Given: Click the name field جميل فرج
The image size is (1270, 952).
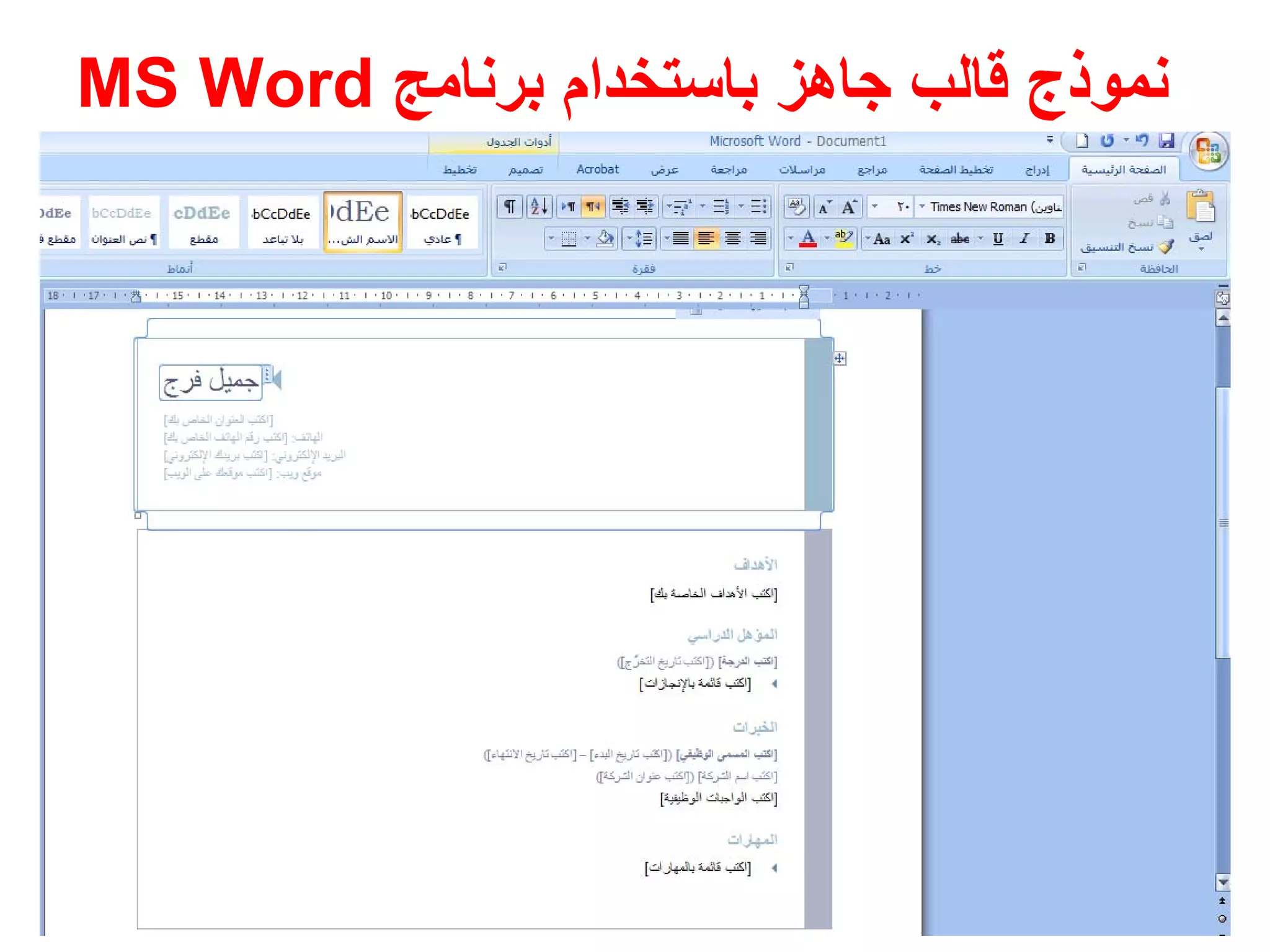Looking at the screenshot, I should point(210,382).
